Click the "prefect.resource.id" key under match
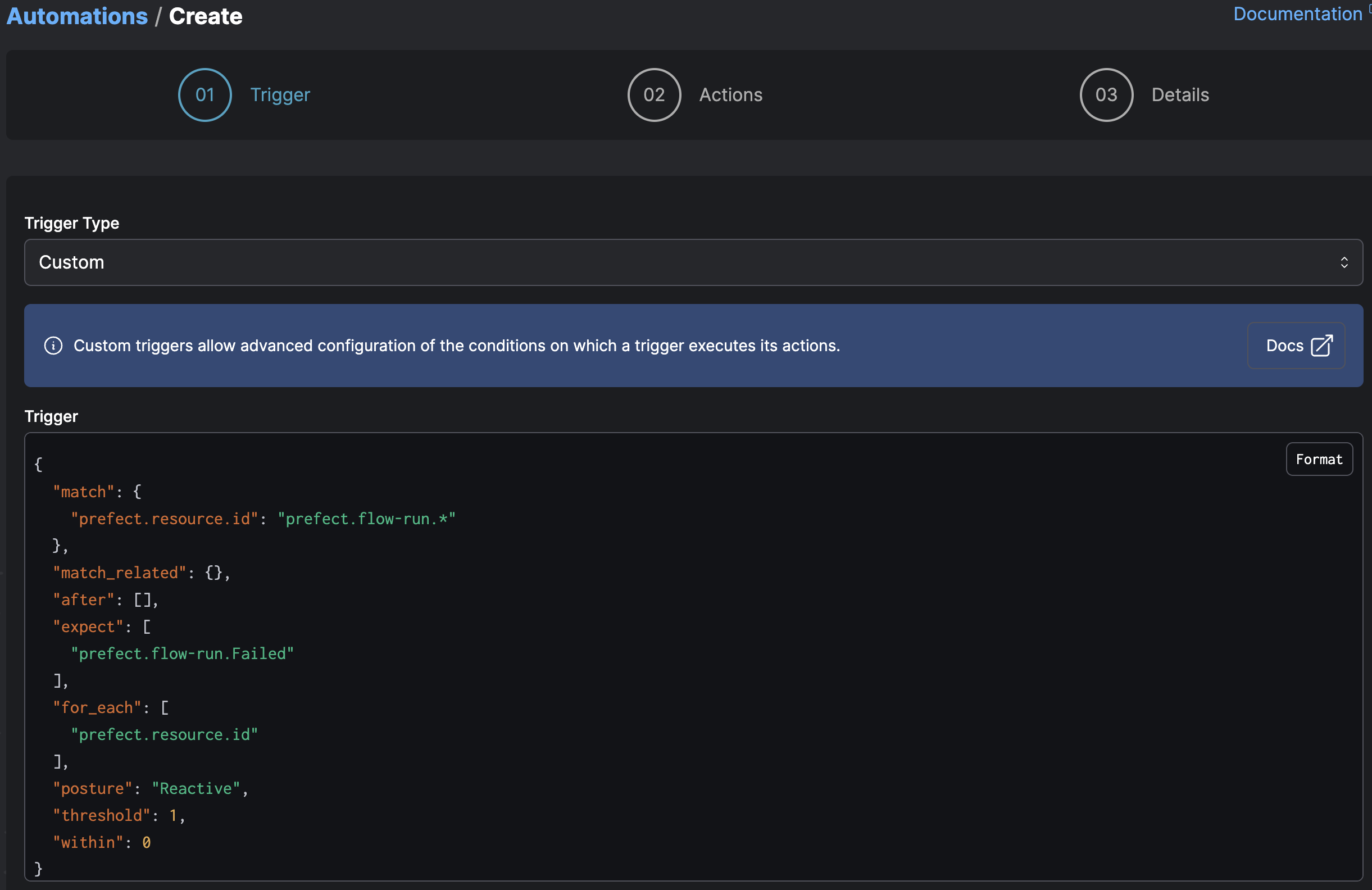The image size is (1372, 890). (x=164, y=519)
